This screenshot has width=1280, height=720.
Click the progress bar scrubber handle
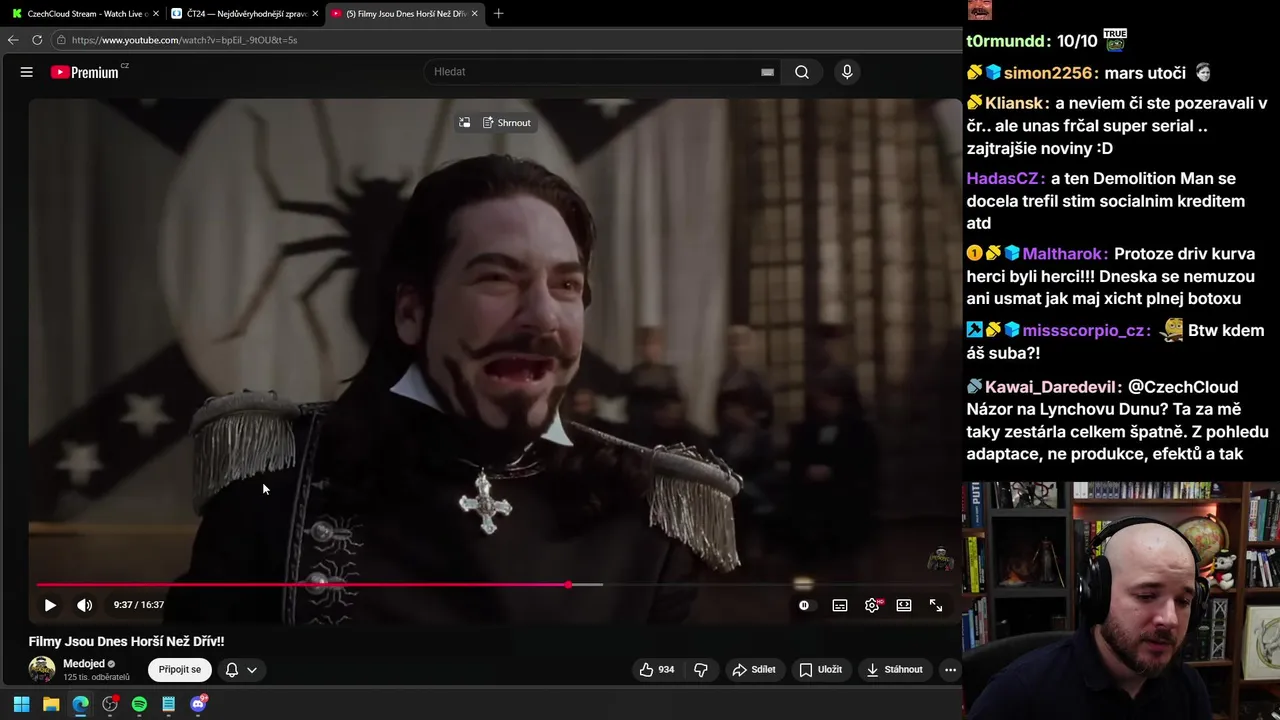coord(568,585)
